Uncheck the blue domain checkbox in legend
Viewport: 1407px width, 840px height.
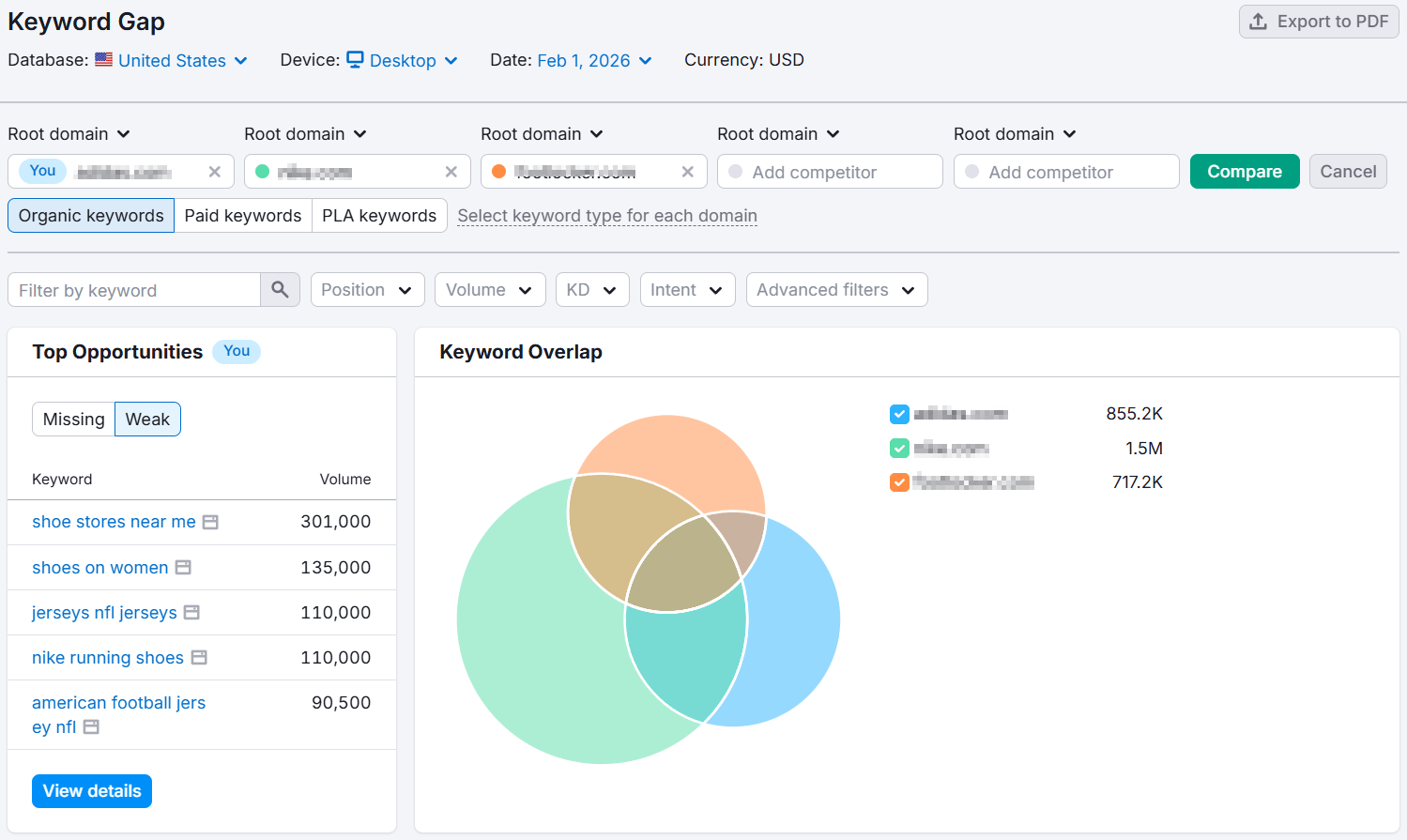tap(899, 414)
